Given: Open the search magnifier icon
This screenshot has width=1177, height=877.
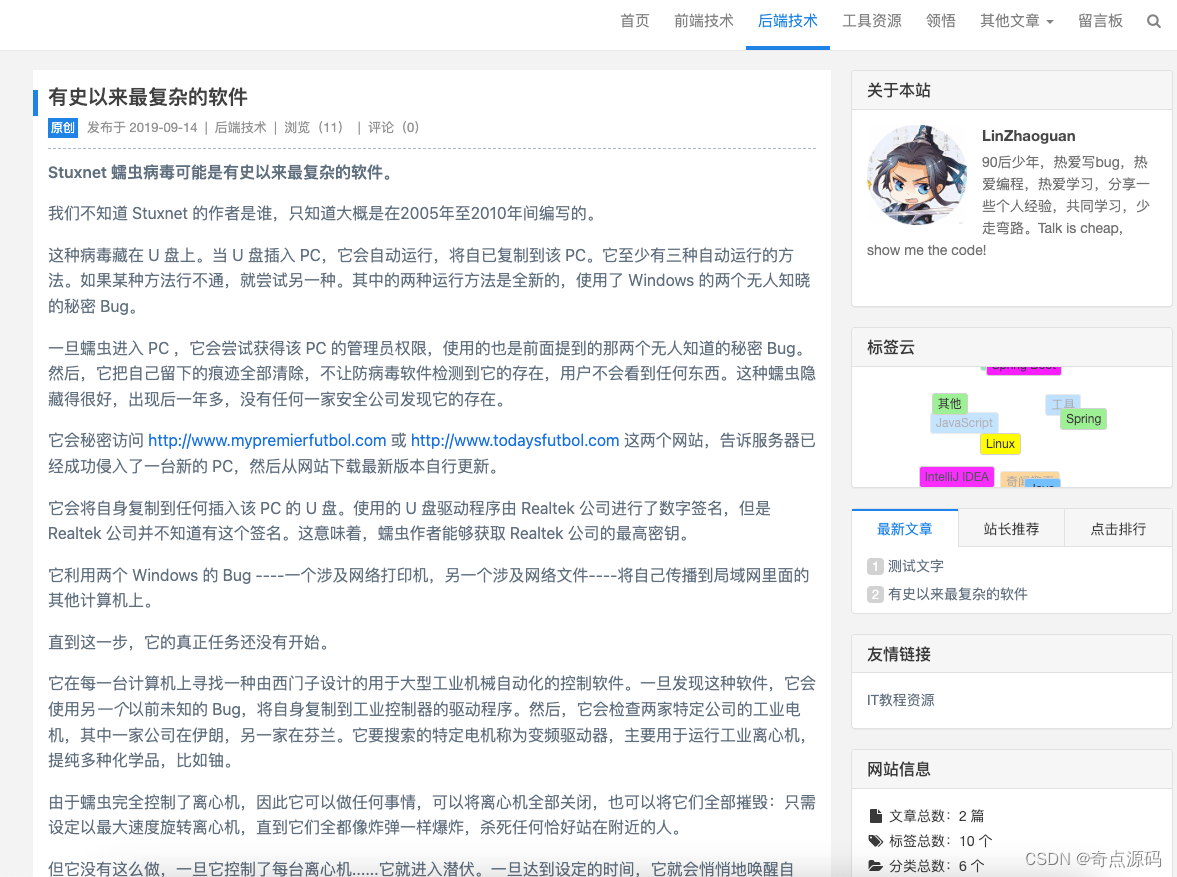Looking at the screenshot, I should (1154, 22).
